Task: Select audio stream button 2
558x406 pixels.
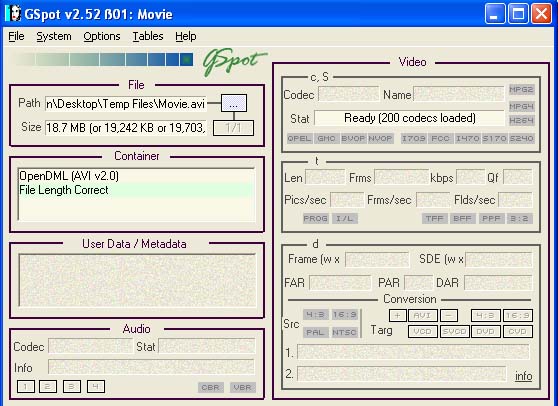Action: [x=48, y=386]
